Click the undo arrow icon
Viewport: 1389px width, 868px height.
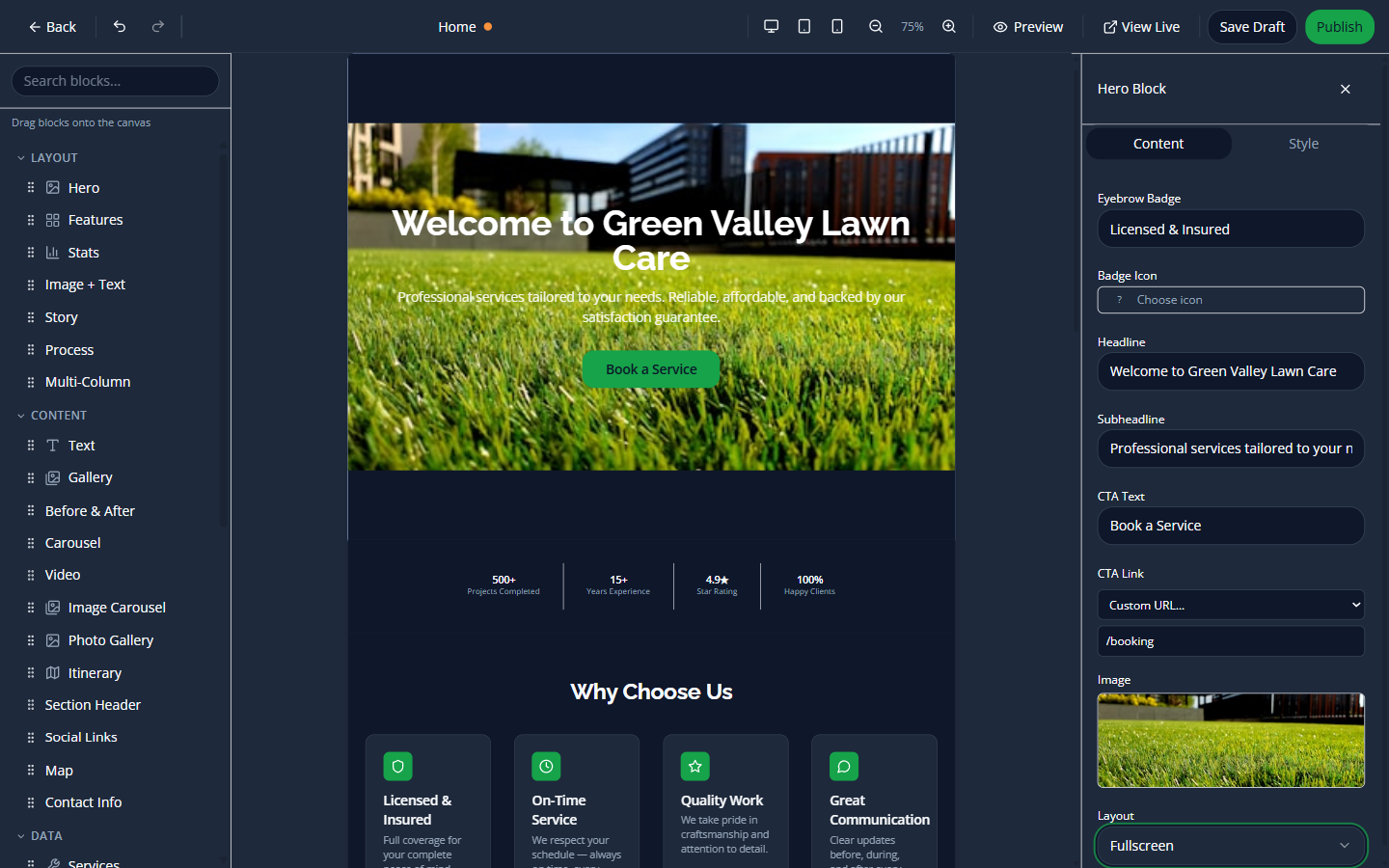119,26
